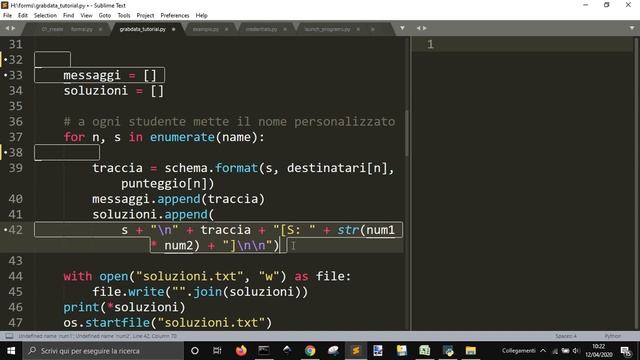Open the network icon in system tray
Viewport: 640px width, 360px height.
555,351
